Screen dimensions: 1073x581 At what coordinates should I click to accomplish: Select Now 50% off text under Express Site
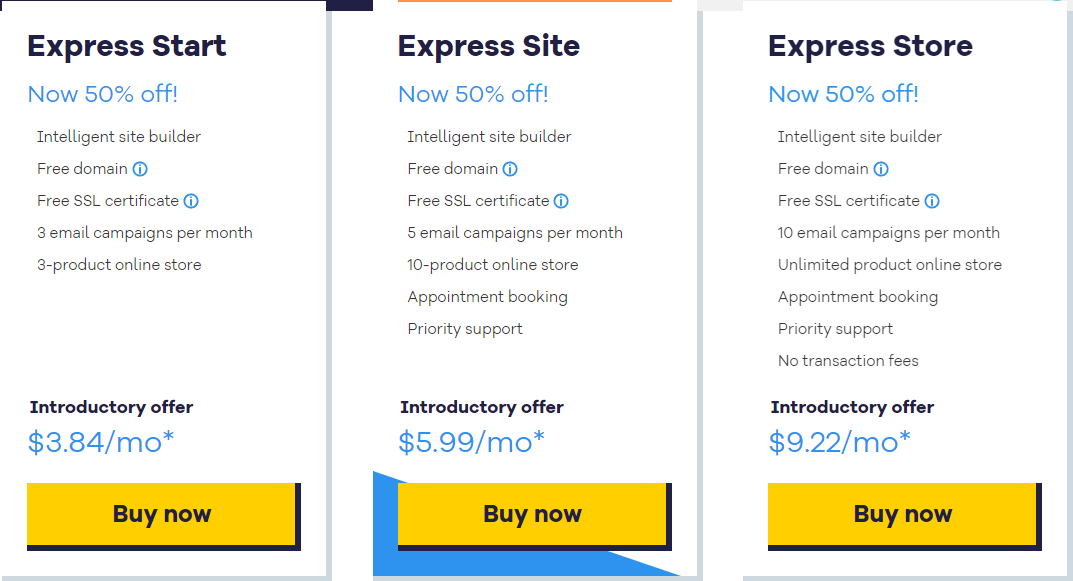[x=473, y=94]
